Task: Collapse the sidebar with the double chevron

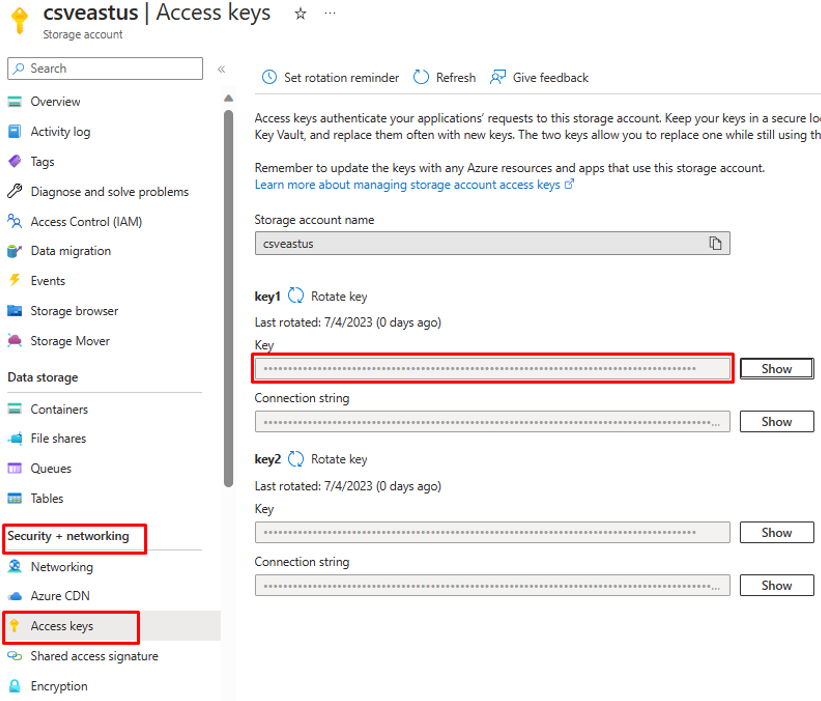Action: pyautogui.click(x=221, y=69)
